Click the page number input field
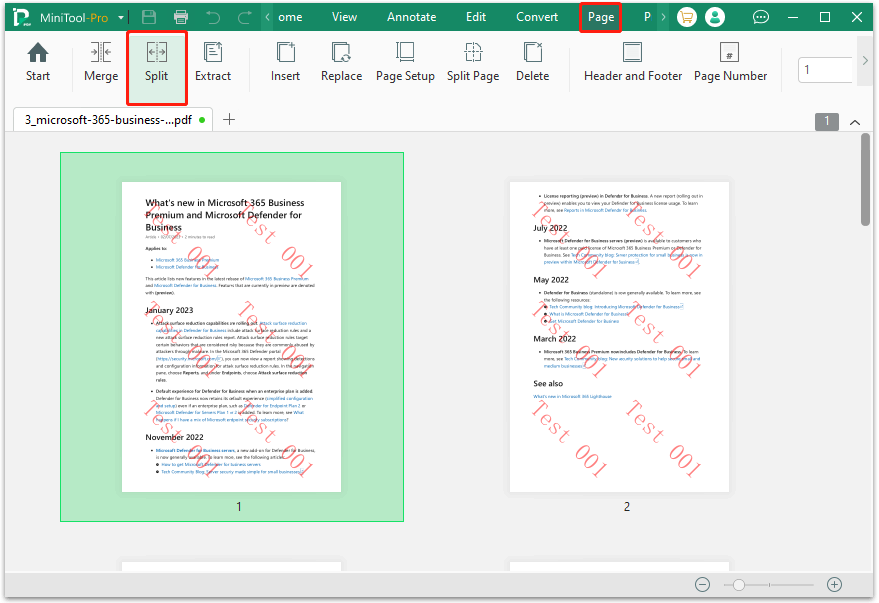Screen dimensions: 879x603 pyautogui.click(x=825, y=70)
